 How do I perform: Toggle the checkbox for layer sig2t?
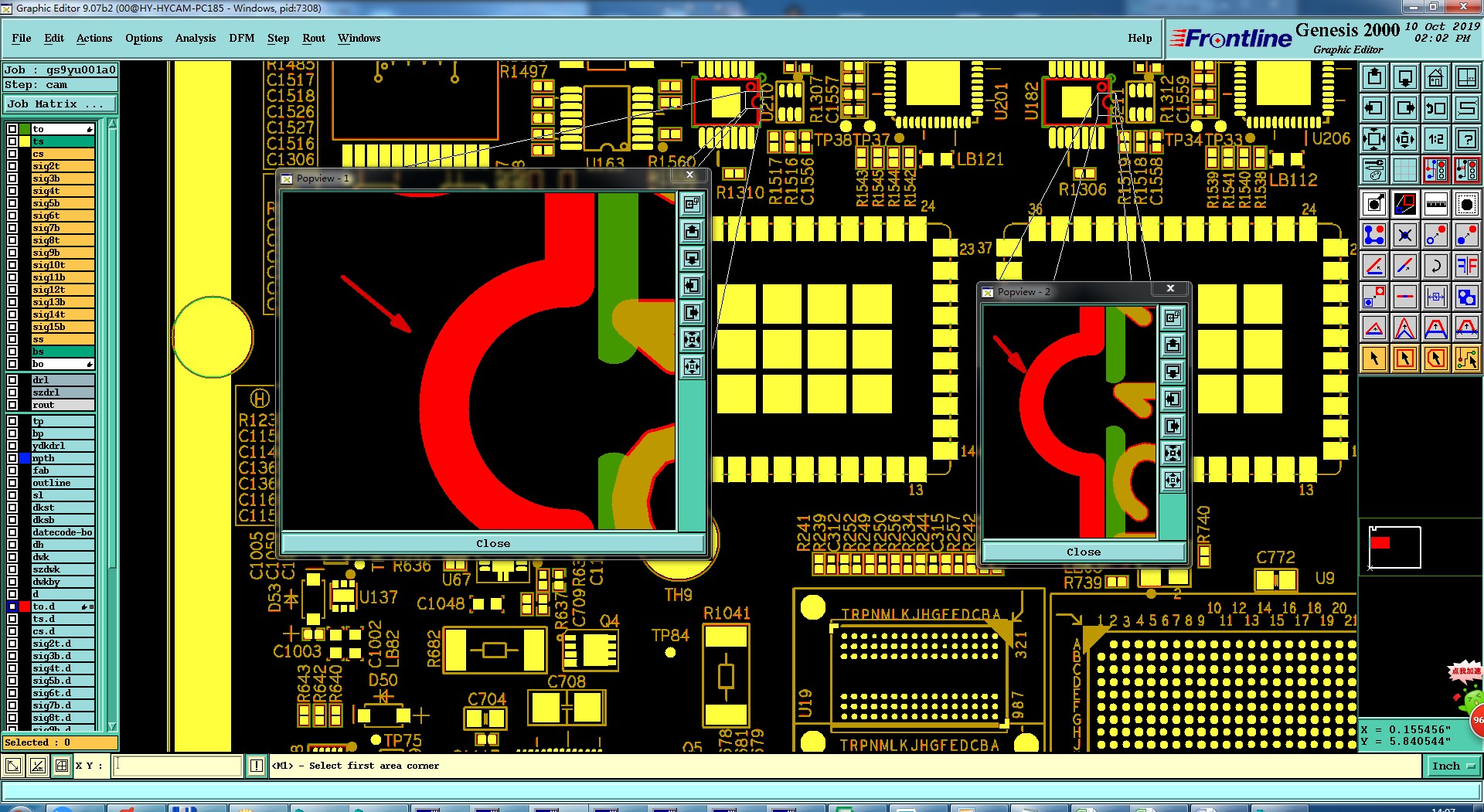coord(12,166)
